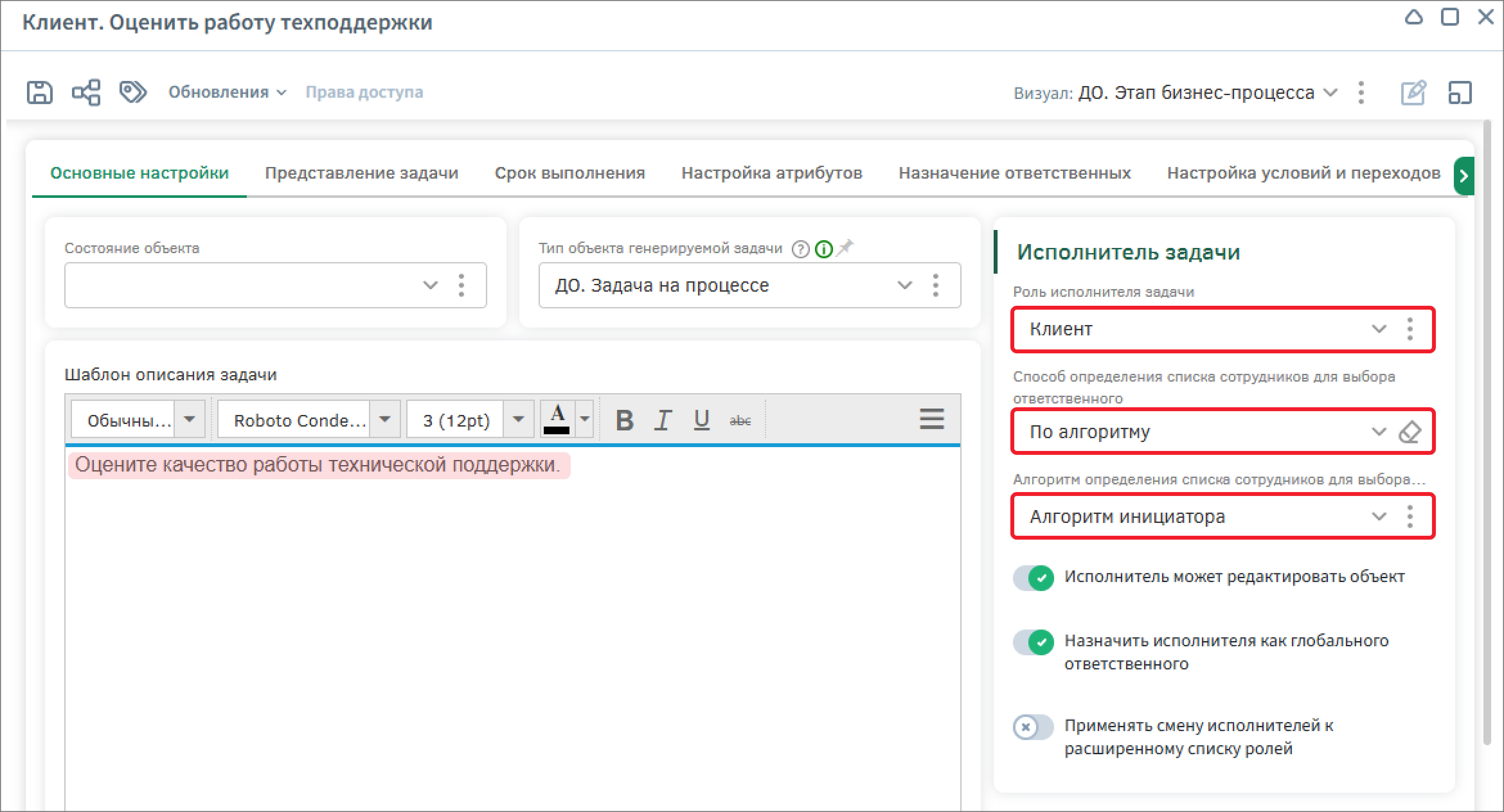Viewport: 1504px width, 812px height.
Task: Switch to the Настройка атрибутов tab
Action: coord(772,173)
